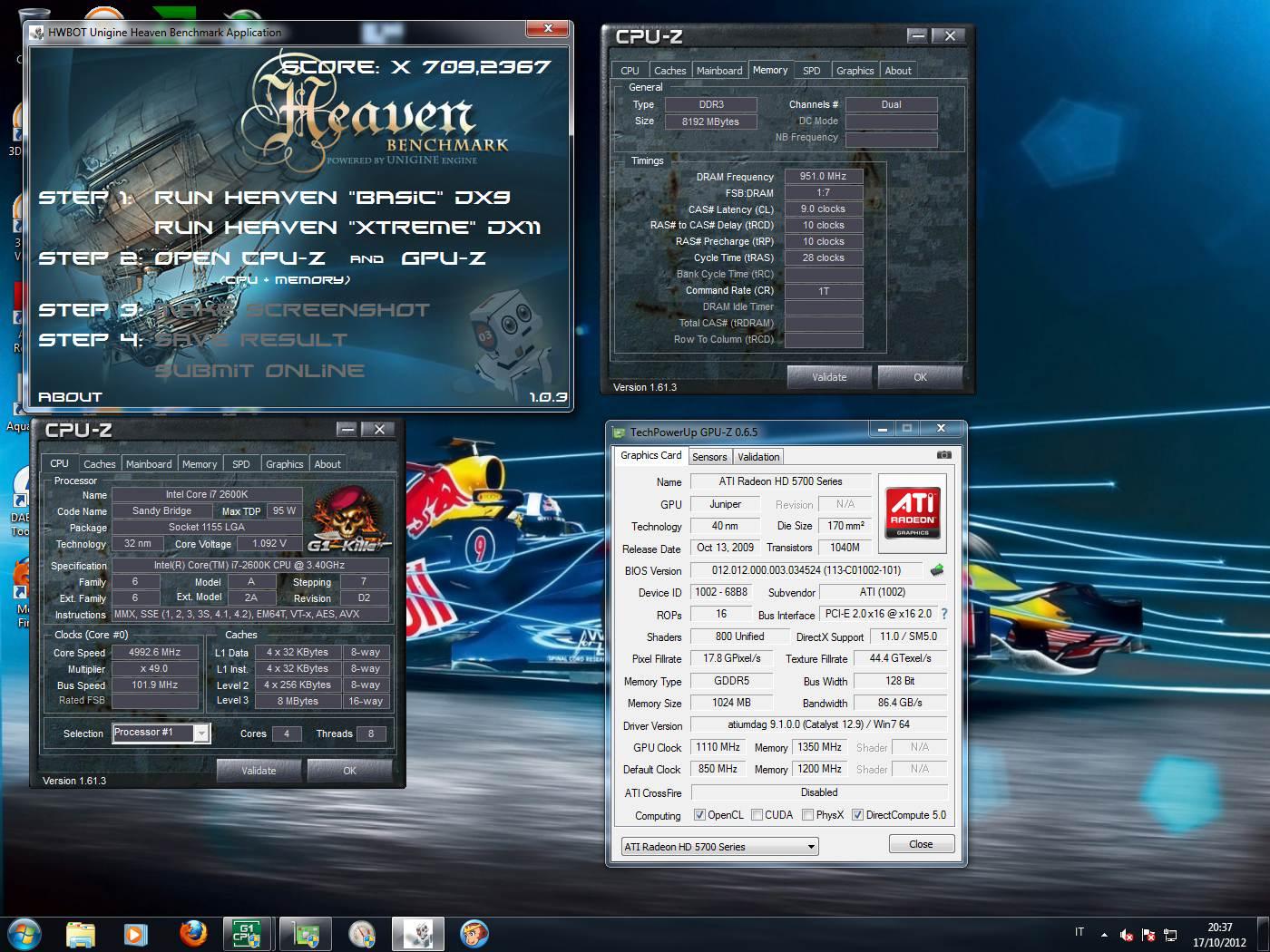Open Caches tab in CPU-Z processor window
This screenshot has width=1270, height=952.
tap(100, 464)
